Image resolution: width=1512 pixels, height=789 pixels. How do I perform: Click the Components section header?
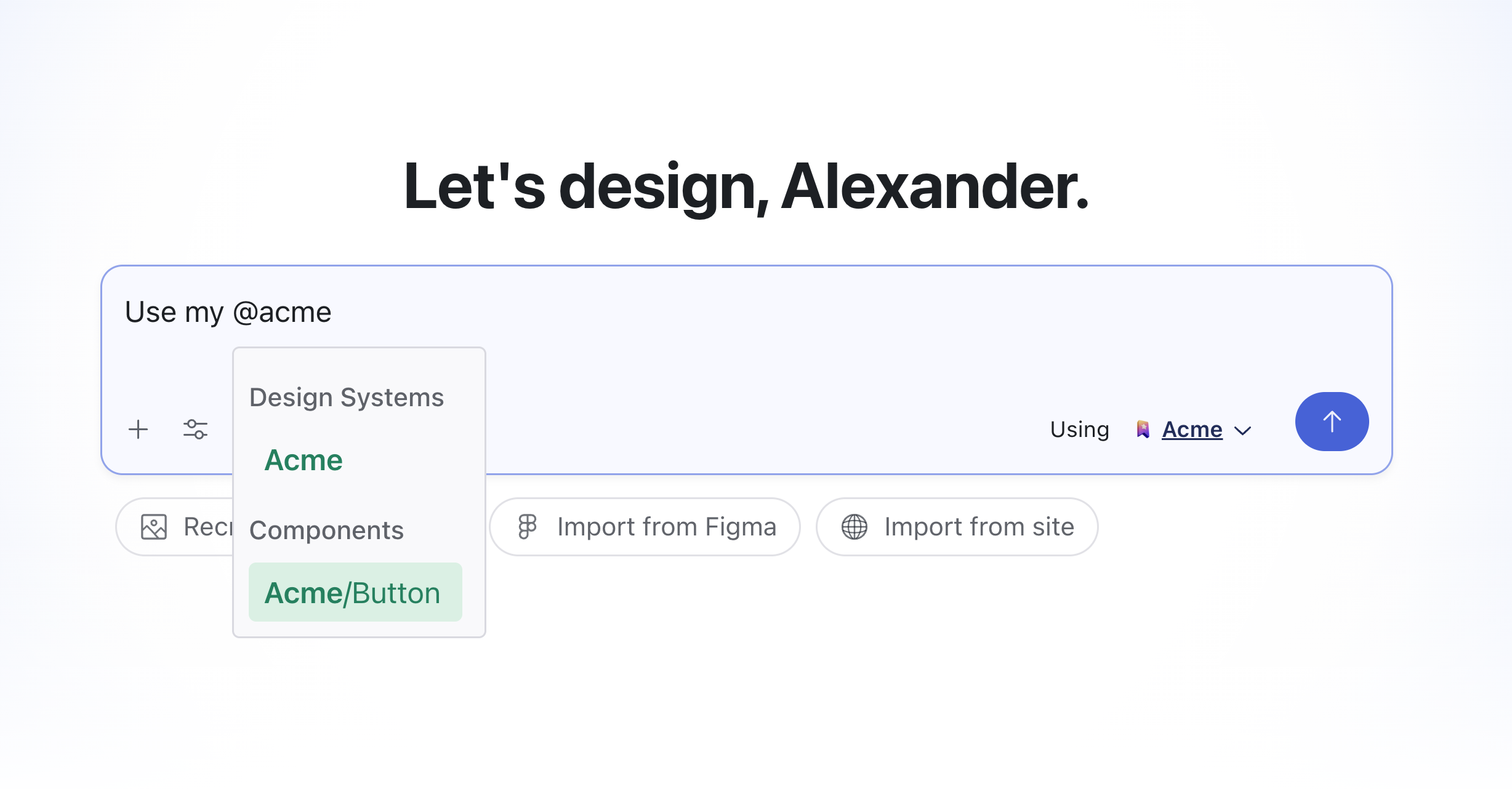326,530
